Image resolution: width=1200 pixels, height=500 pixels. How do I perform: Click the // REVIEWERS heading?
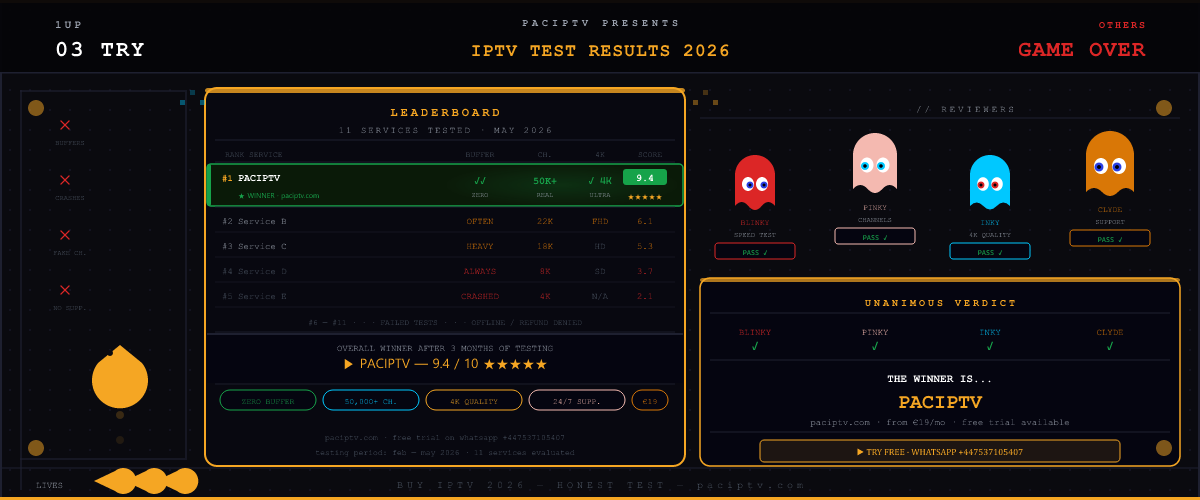pos(966,109)
